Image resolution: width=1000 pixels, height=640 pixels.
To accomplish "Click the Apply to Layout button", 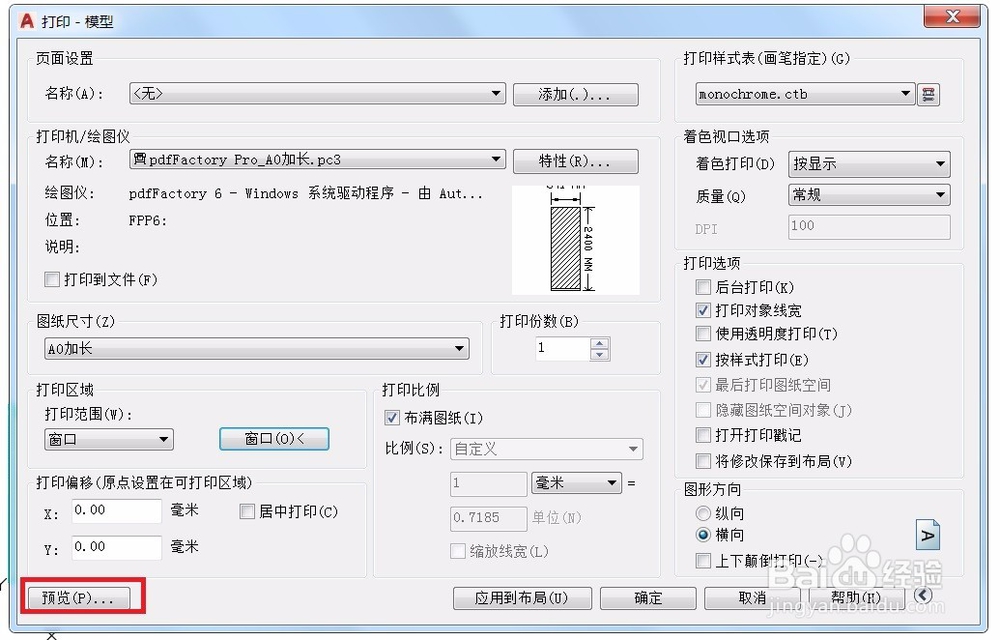I will pyautogui.click(x=522, y=598).
